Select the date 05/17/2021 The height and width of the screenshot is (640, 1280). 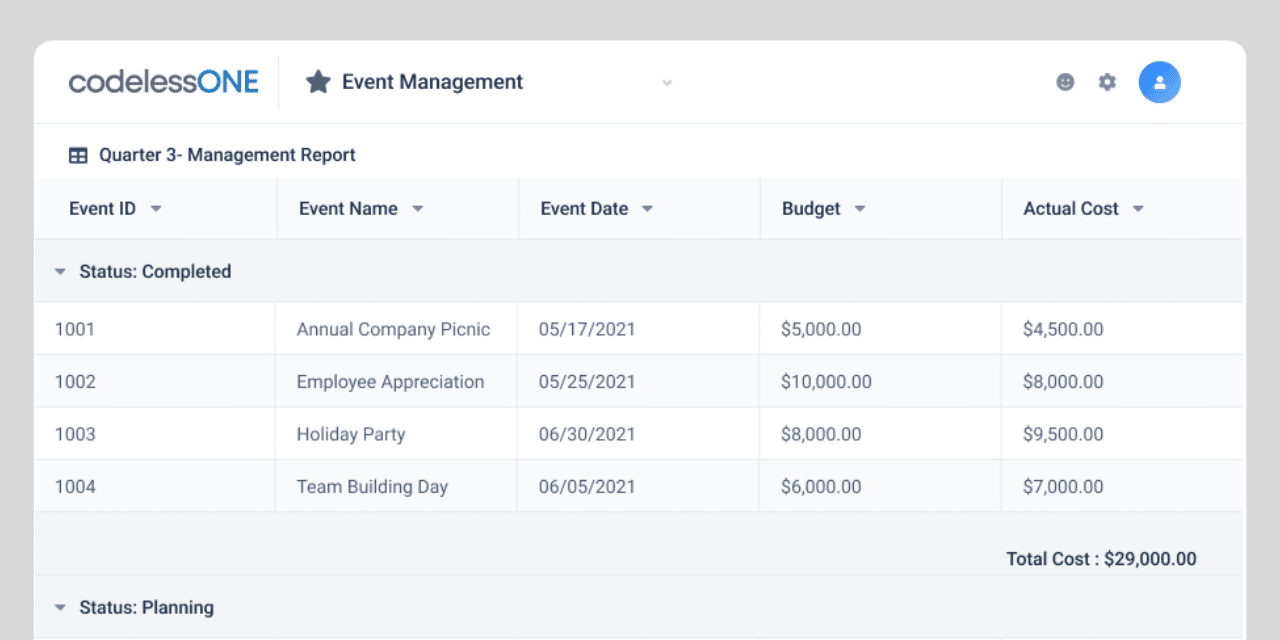pos(587,329)
